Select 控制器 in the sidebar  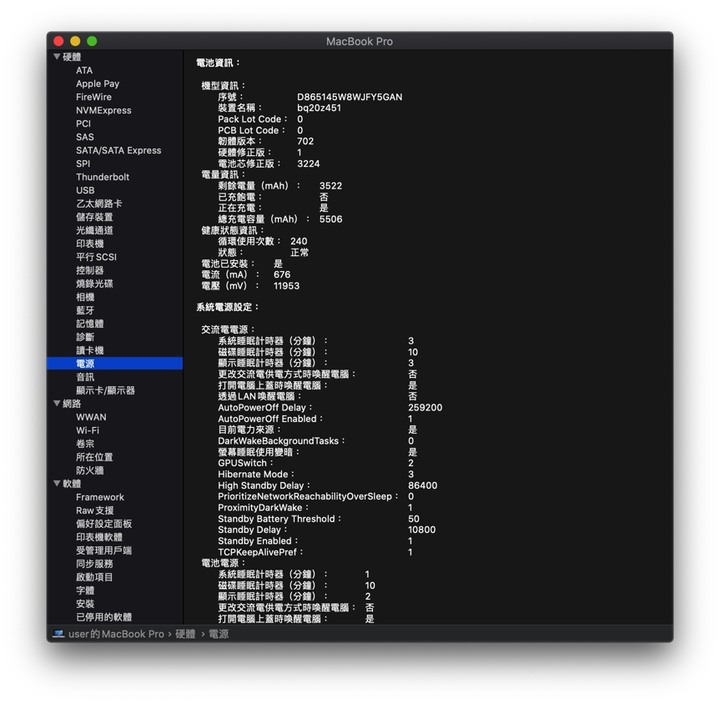click(x=90, y=270)
